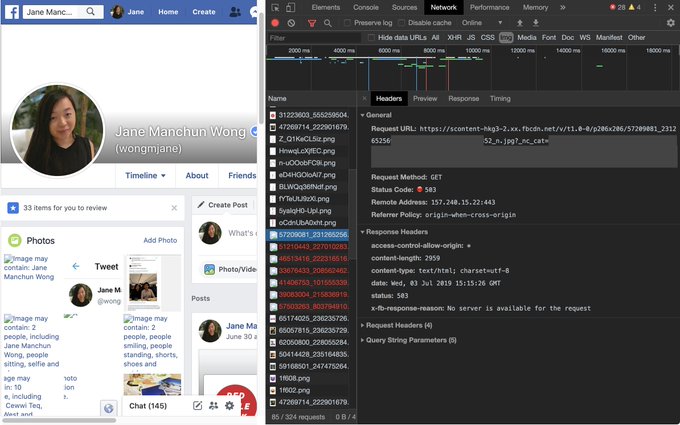
Task: Click the network timeline overview near 8000 ms
Action: click(x=434, y=50)
